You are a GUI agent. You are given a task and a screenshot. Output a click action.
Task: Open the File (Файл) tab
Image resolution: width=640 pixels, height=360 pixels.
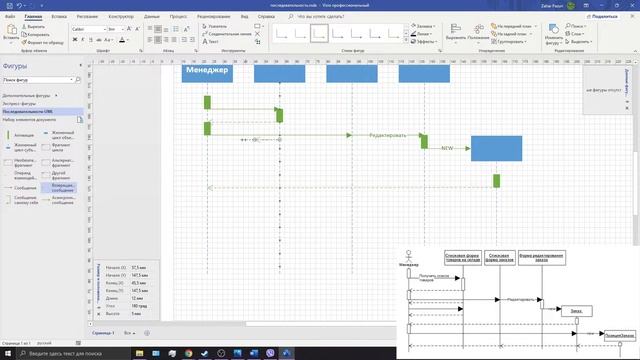10,16
